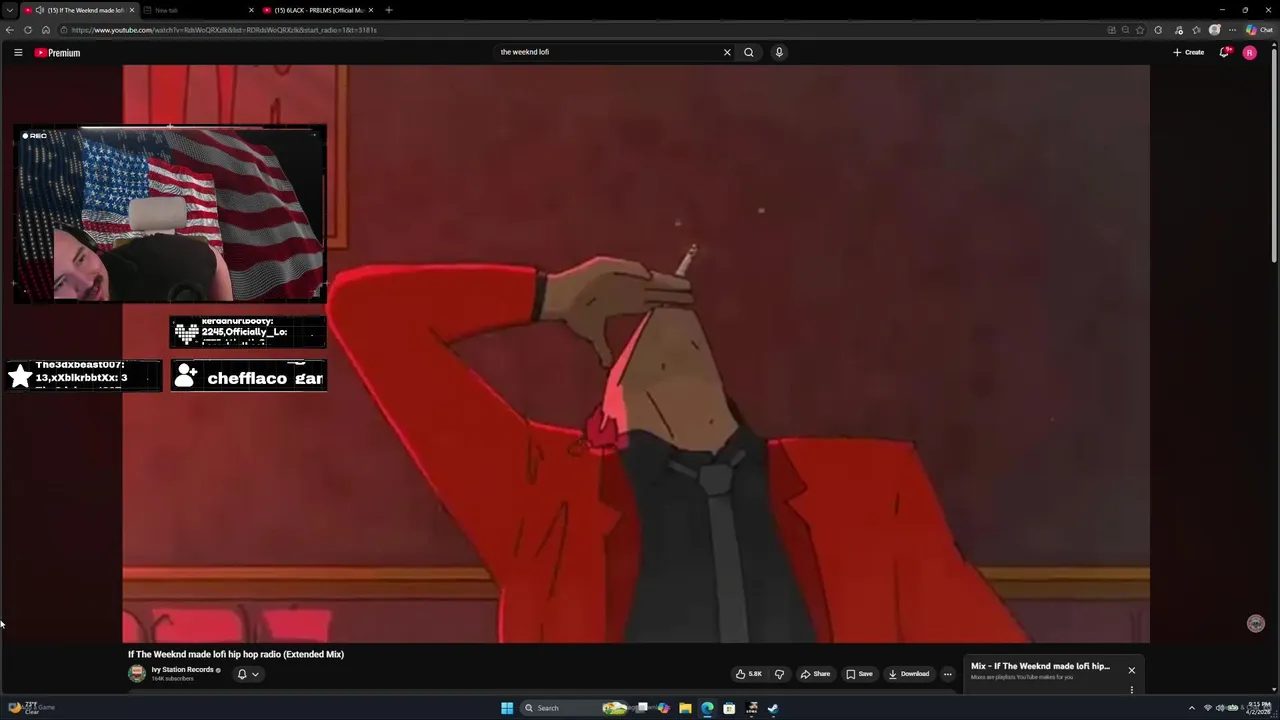This screenshot has width=1280, height=720.
Task: Open Windows Start menu
Action: coord(507,708)
